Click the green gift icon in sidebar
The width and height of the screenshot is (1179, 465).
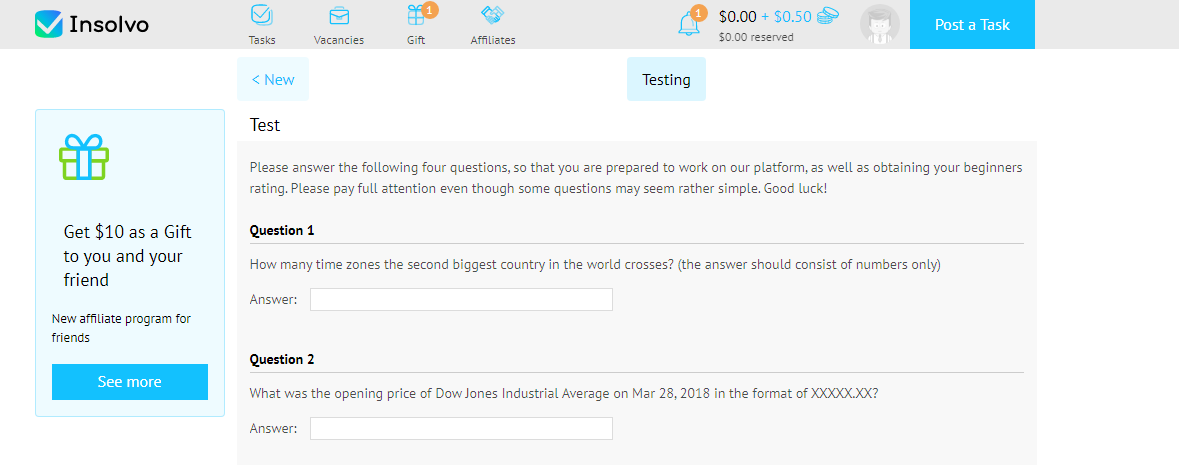[84, 157]
